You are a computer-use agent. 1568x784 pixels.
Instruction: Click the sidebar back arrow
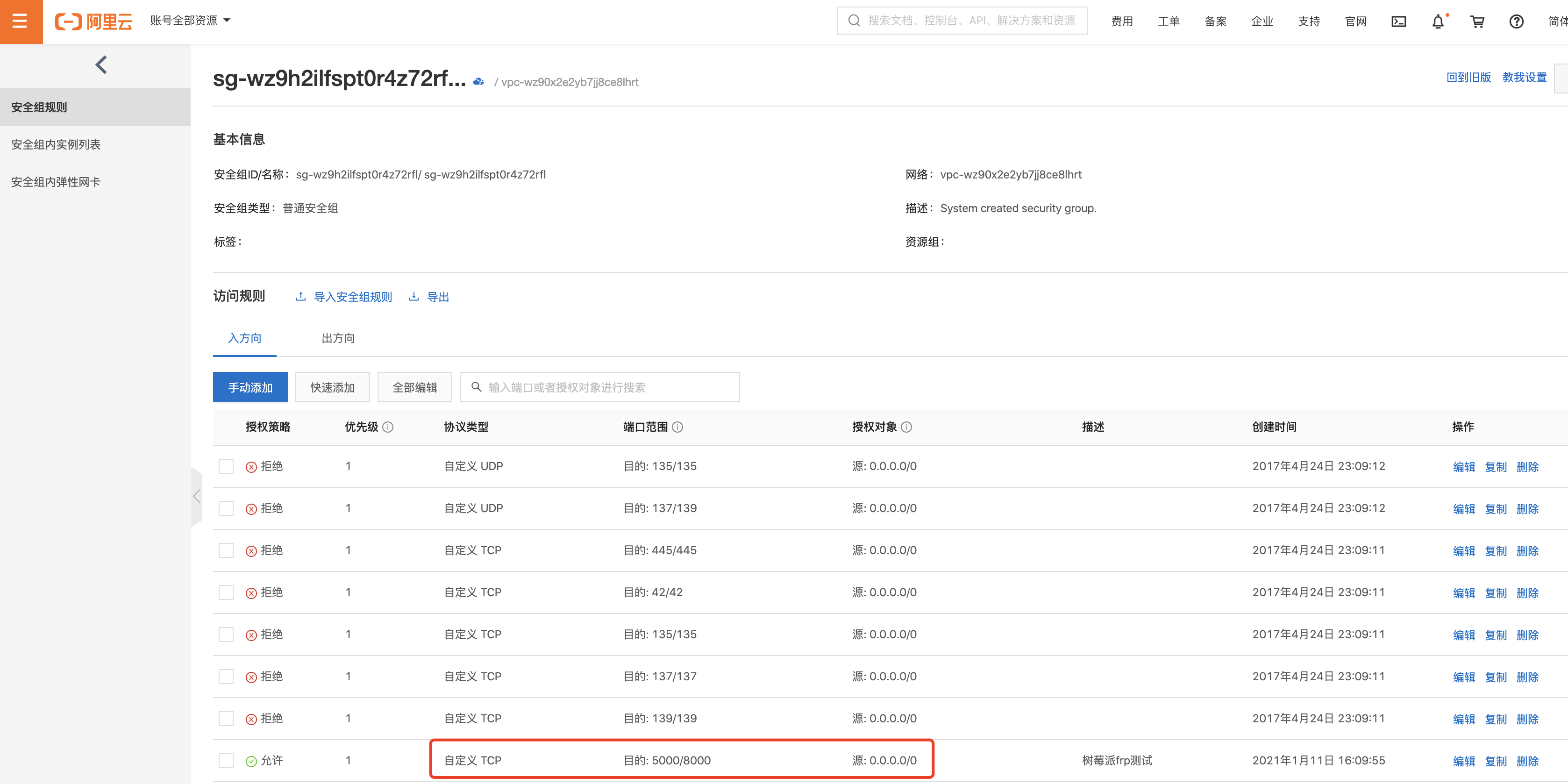(x=101, y=64)
